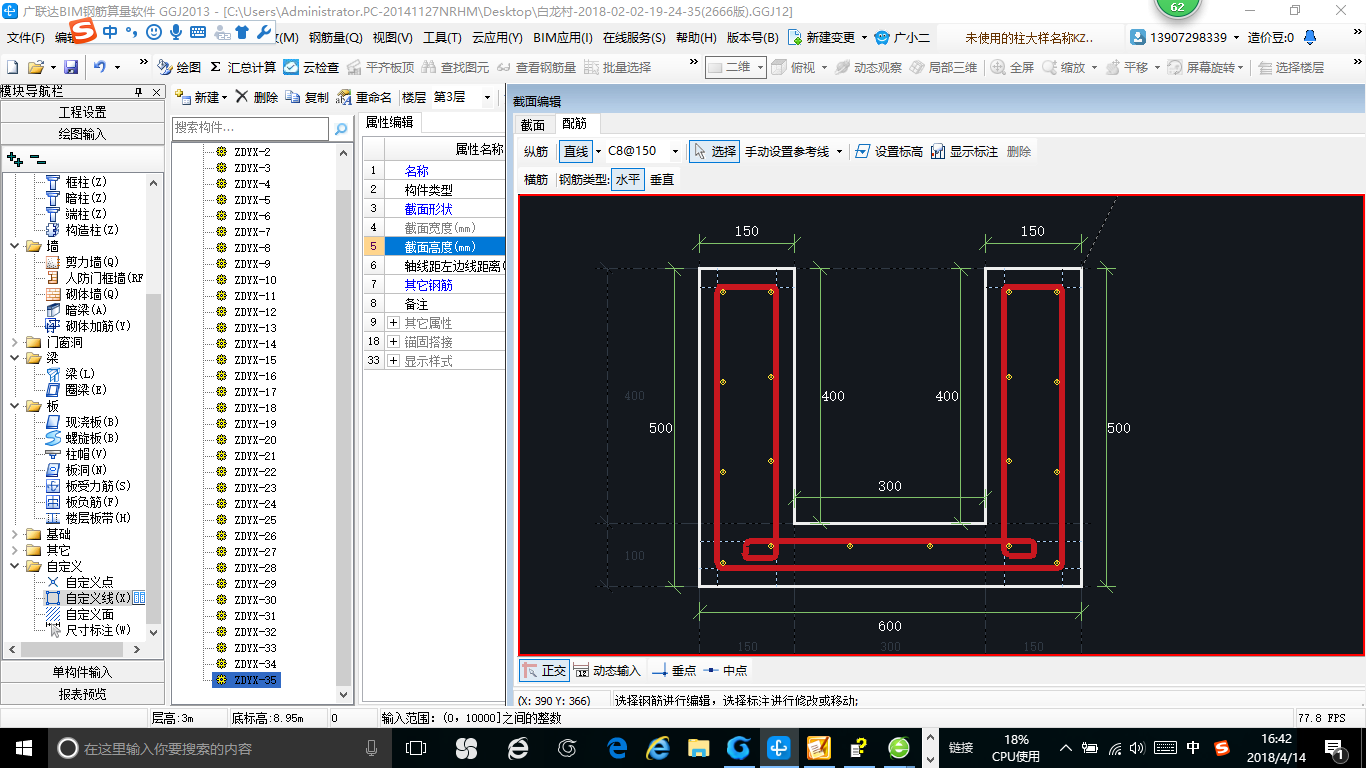Select the 垂直 rebar type

click(662, 180)
